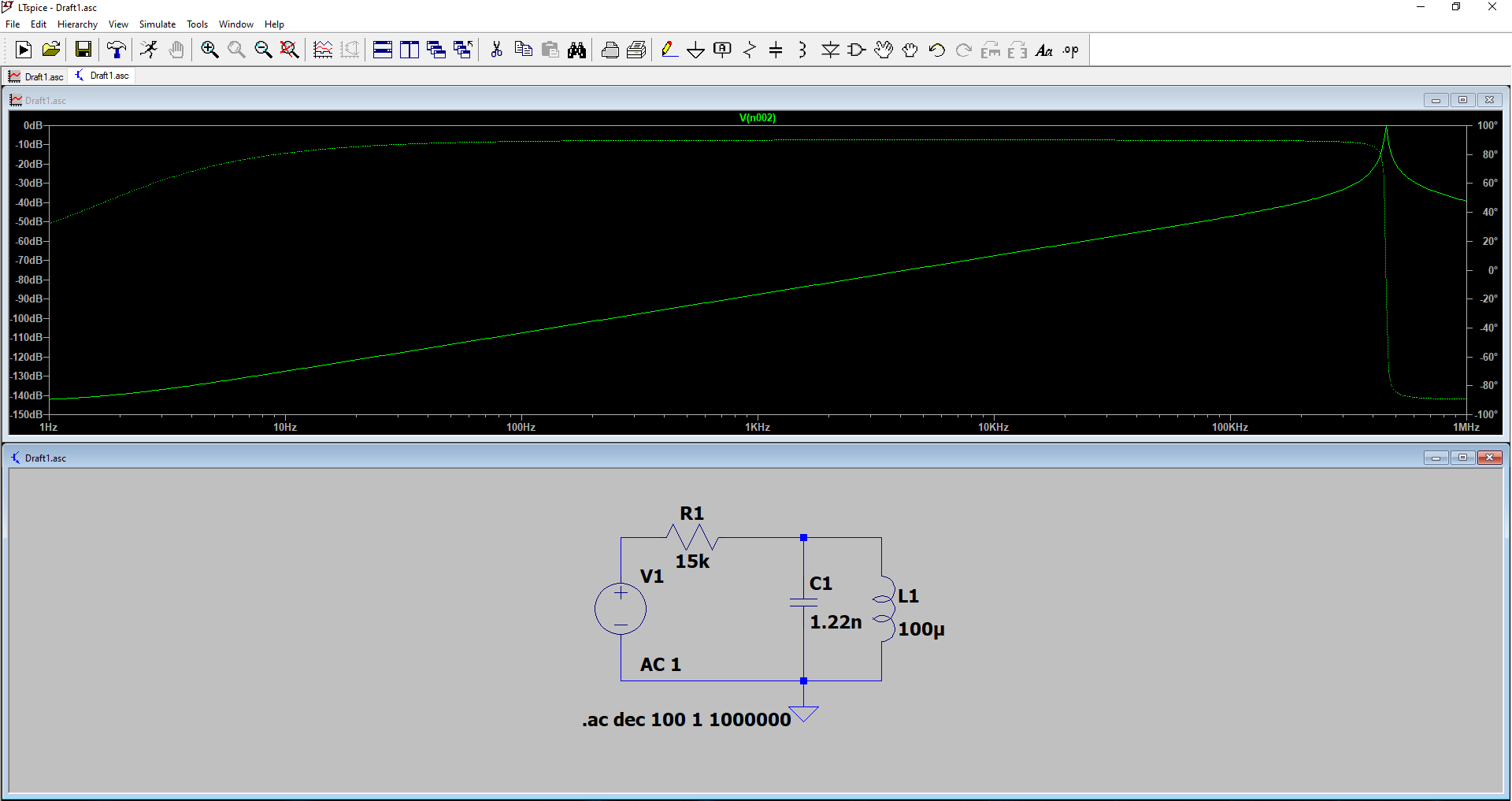Click the 15k resistor value label

[692, 562]
